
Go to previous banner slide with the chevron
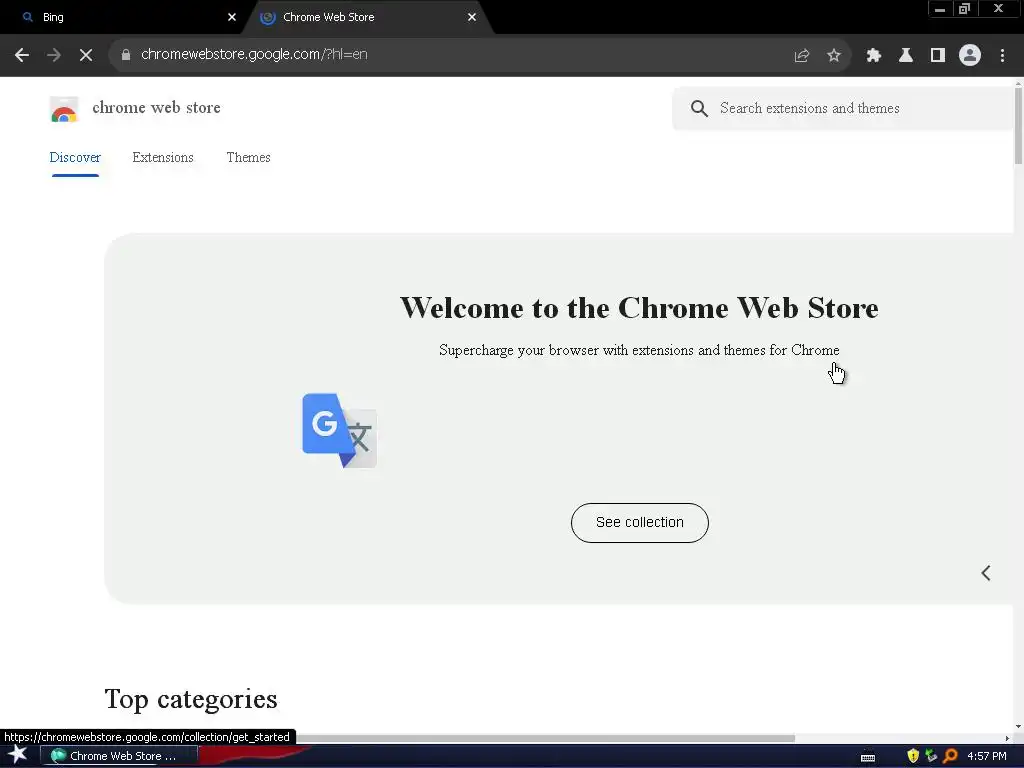pos(986,573)
